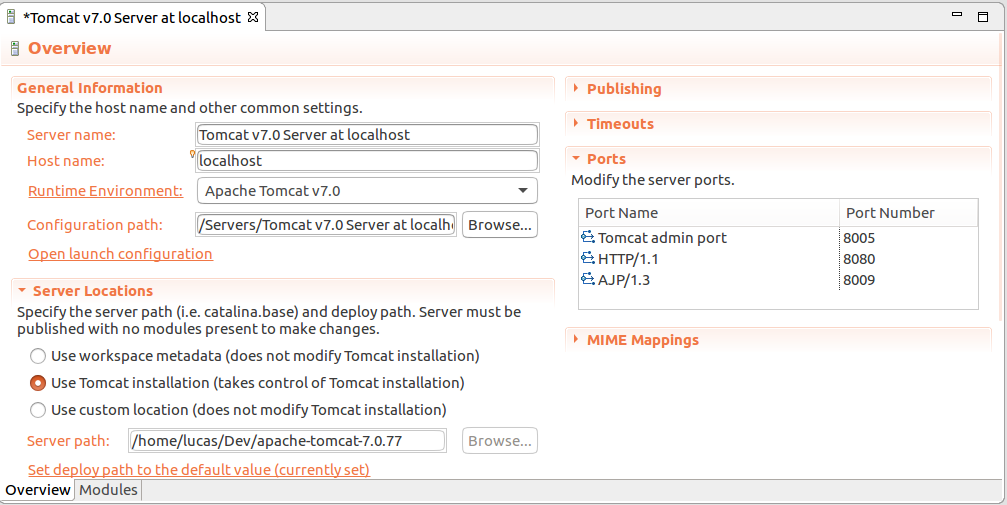Click the Host name input field
The height and width of the screenshot is (505, 1007).
tap(367, 161)
